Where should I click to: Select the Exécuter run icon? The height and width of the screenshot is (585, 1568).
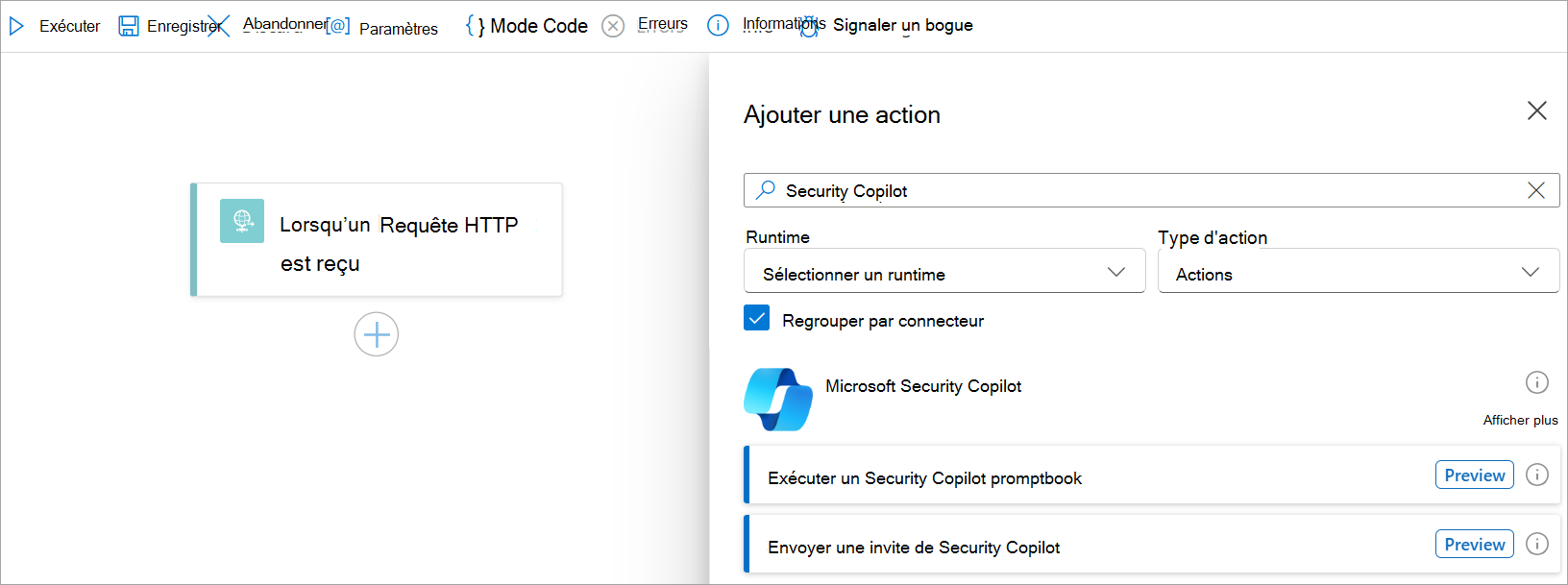[15, 26]
